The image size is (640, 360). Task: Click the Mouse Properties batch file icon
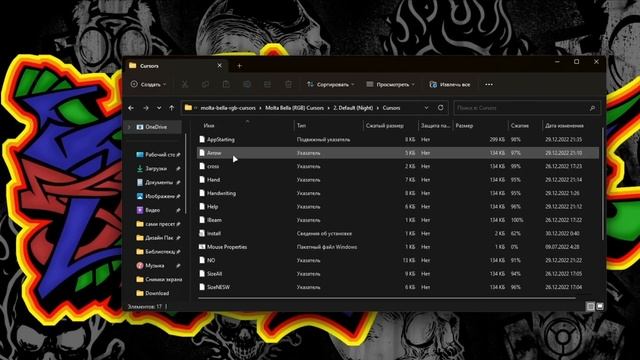tap(202, 247)
